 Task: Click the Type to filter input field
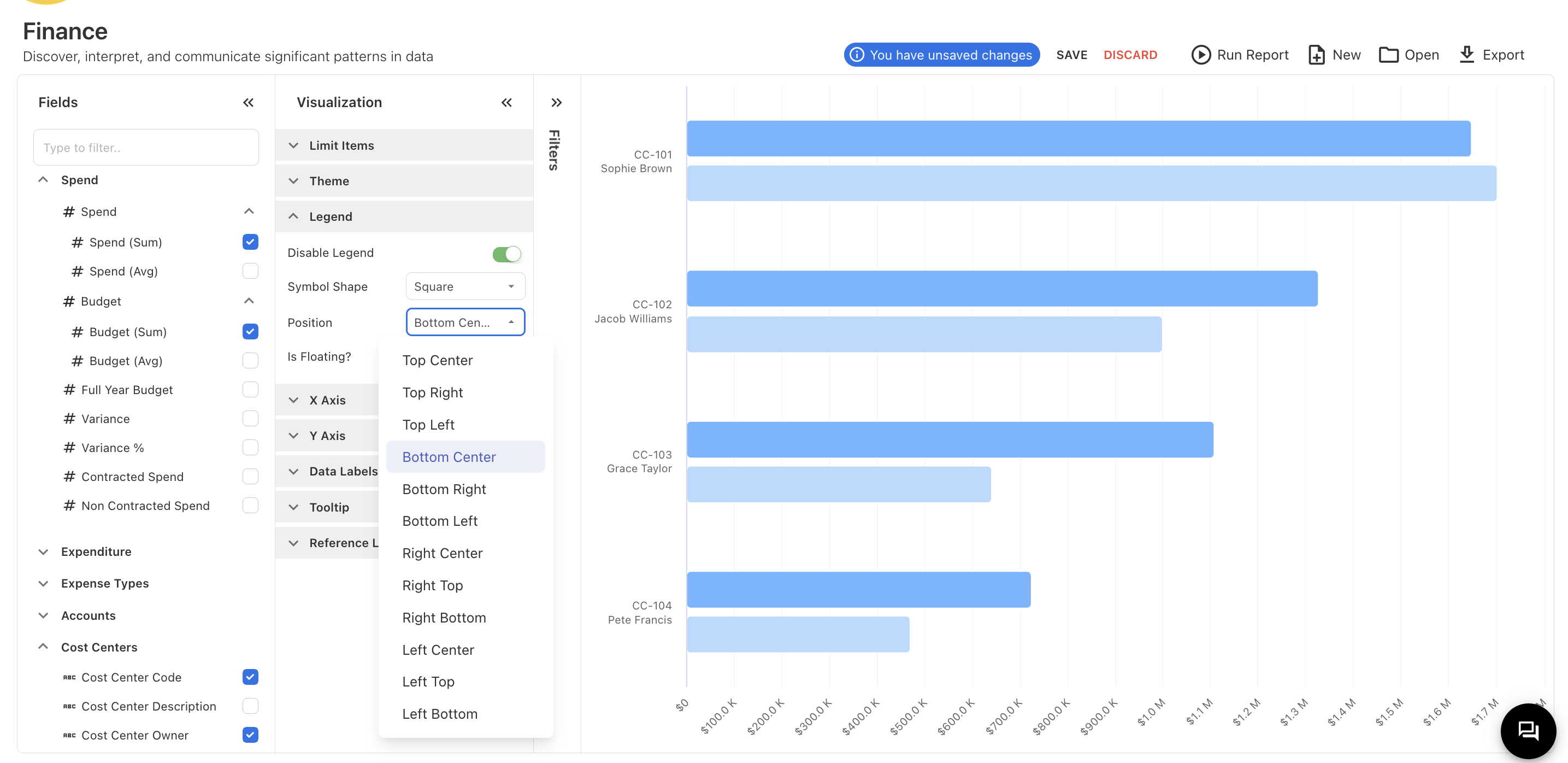pyautogui.click(x=146, y=148)
